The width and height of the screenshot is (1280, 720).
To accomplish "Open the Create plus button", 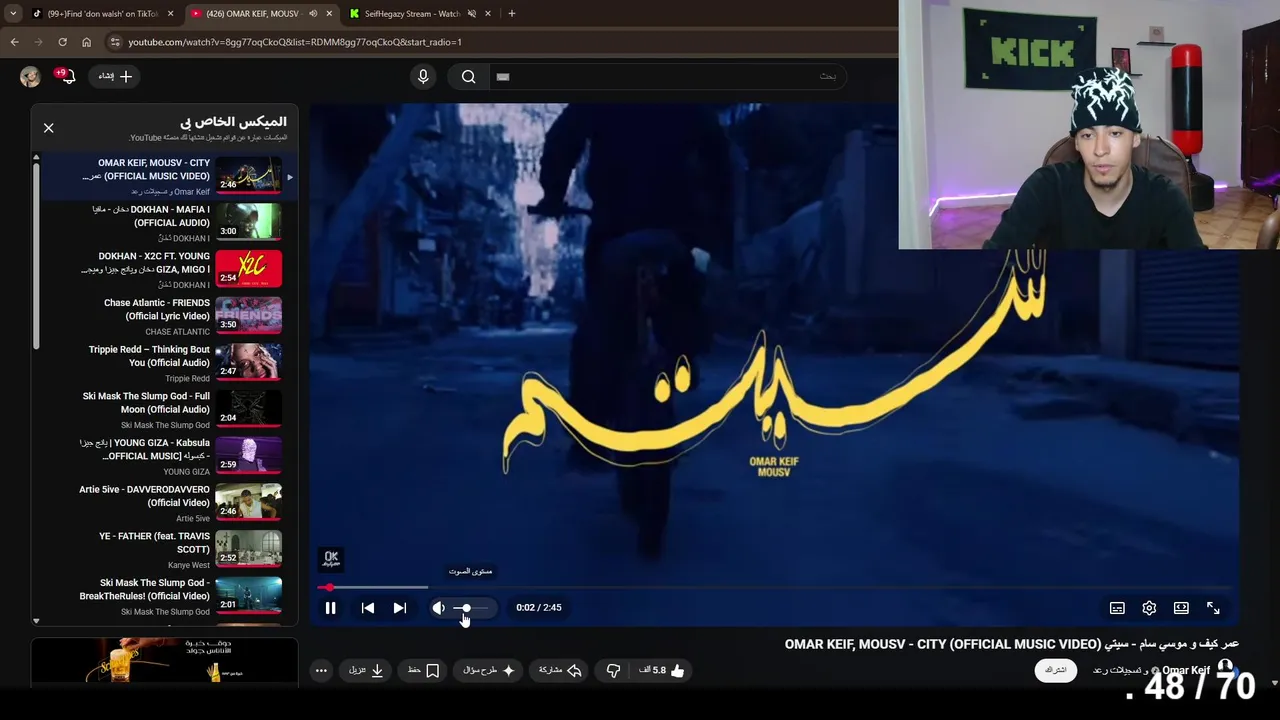I will click(117, 76).
